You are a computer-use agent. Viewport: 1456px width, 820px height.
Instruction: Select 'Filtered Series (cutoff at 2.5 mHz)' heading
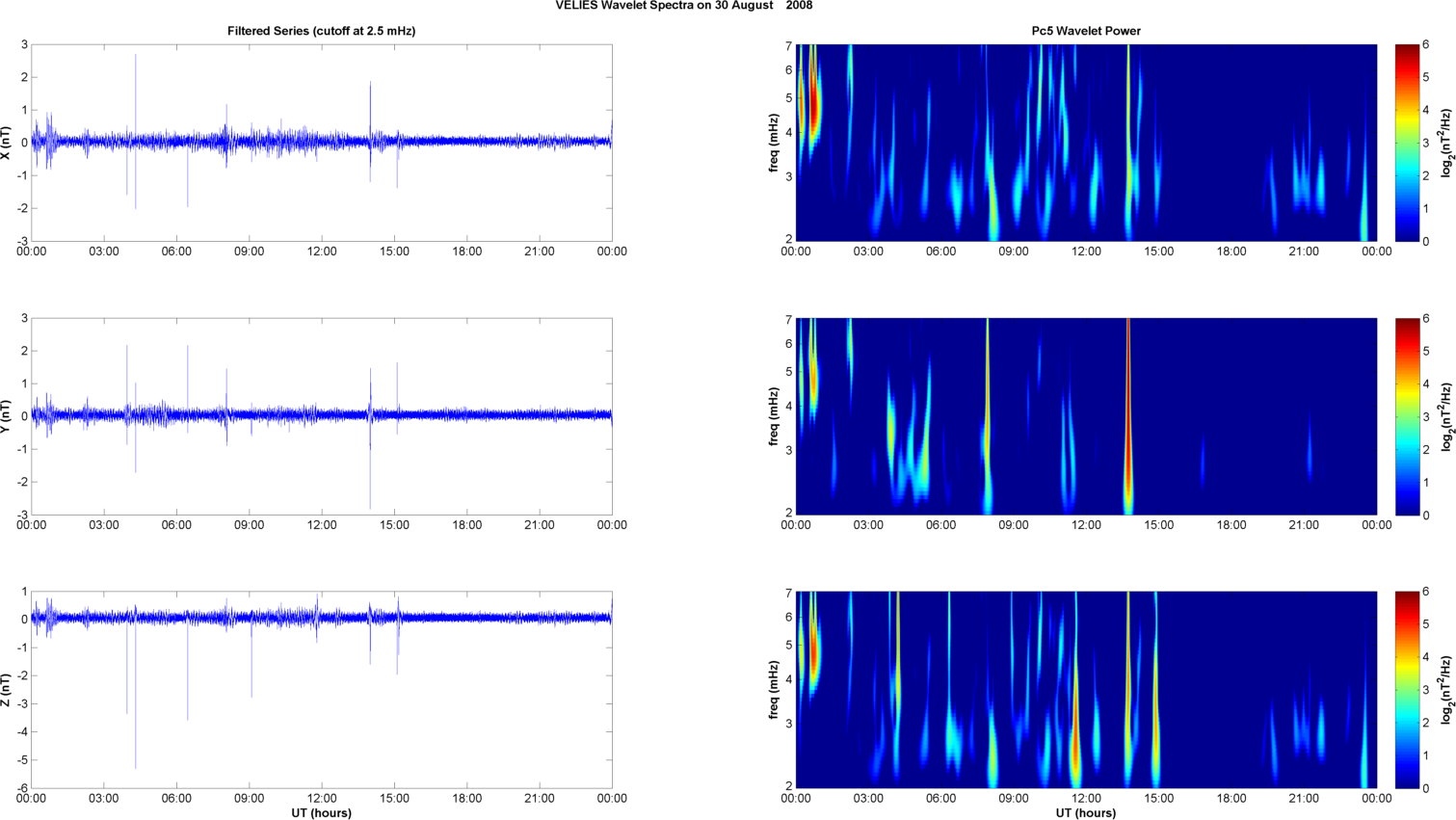pyautogui.click(x=322, y=31)
